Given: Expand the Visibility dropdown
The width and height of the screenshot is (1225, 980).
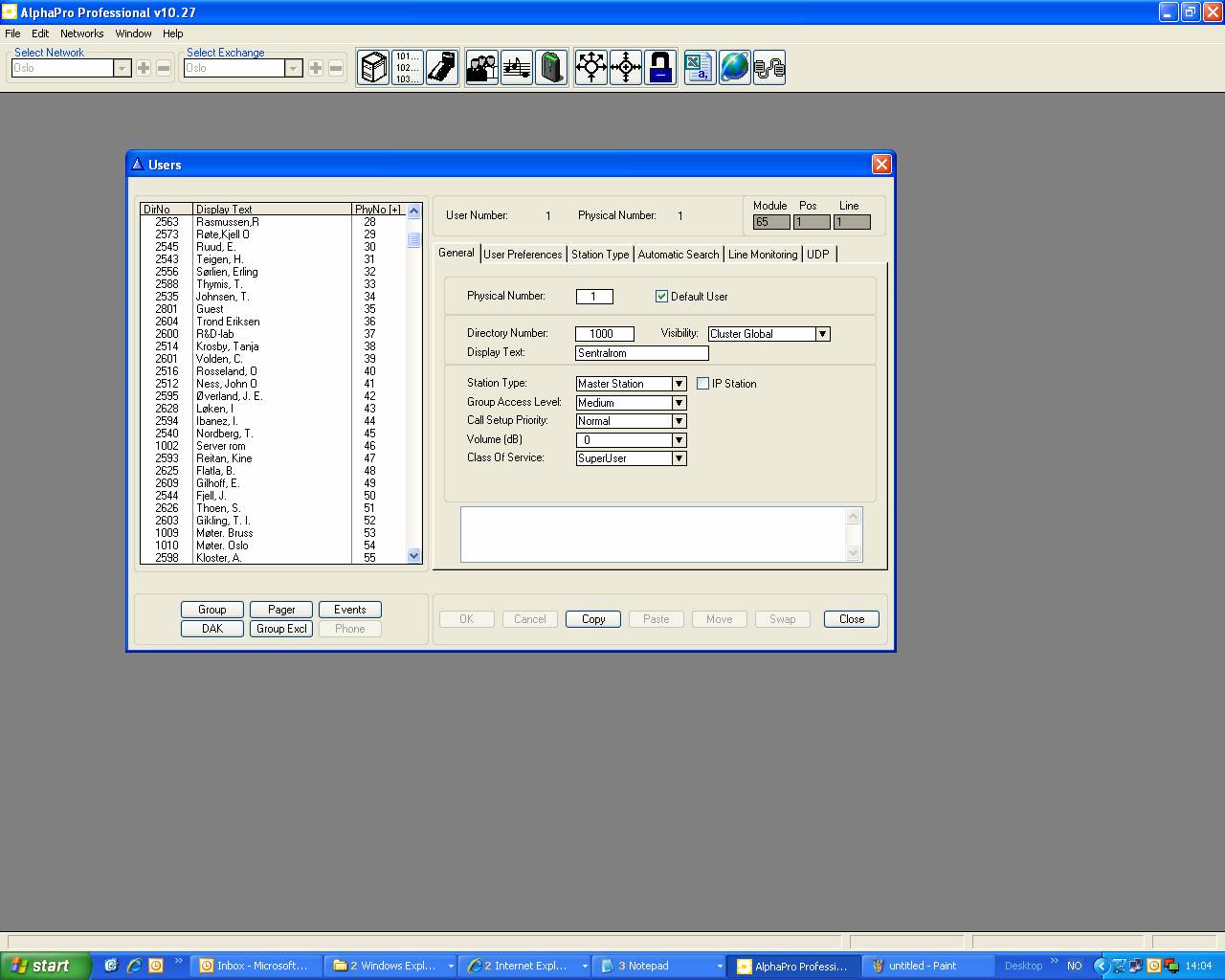Looking at the screenshot, I should (822, 334).
